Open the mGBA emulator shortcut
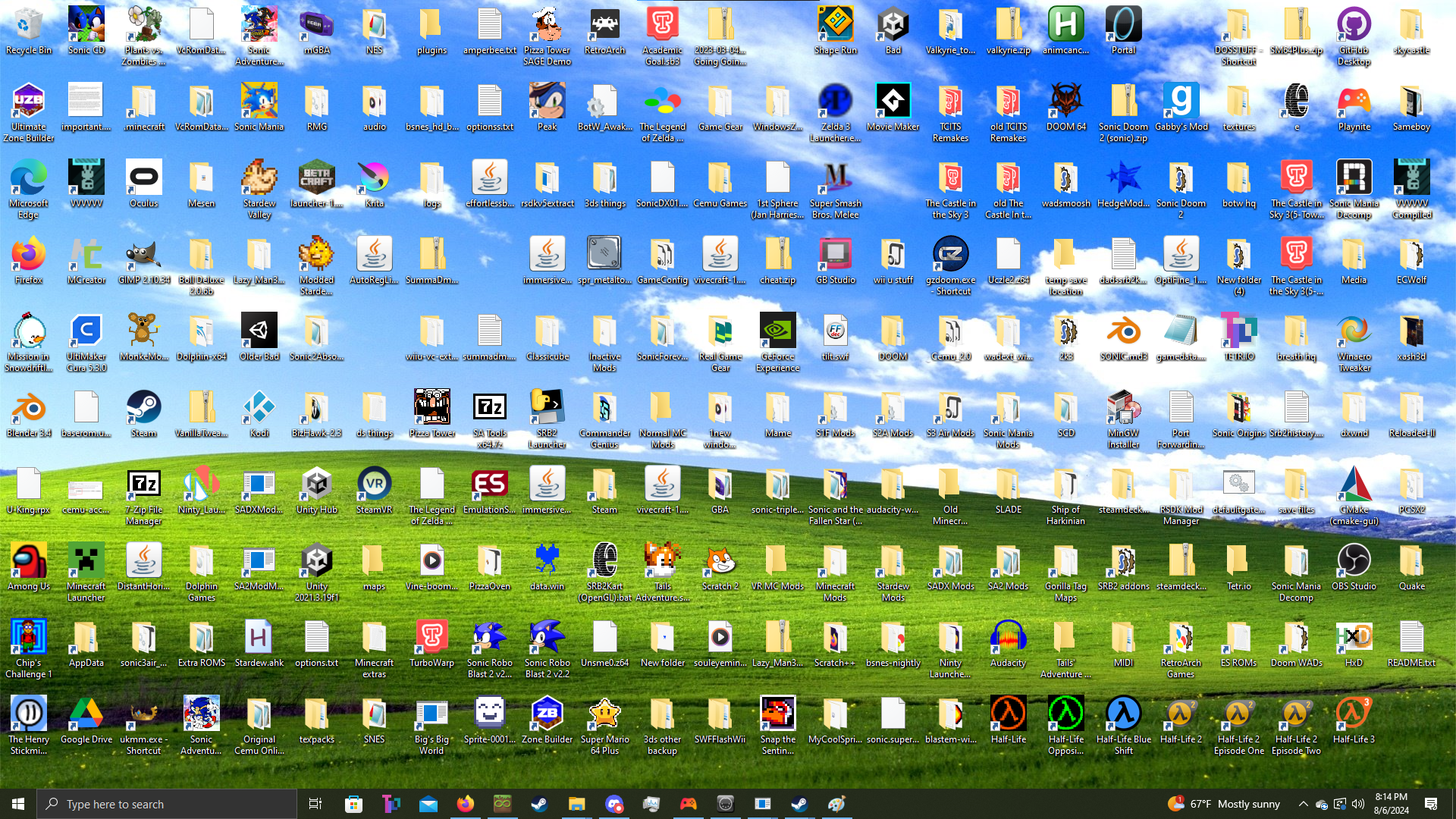The height and width of the screenshot is (819, 1456). [x=317, y=30]
